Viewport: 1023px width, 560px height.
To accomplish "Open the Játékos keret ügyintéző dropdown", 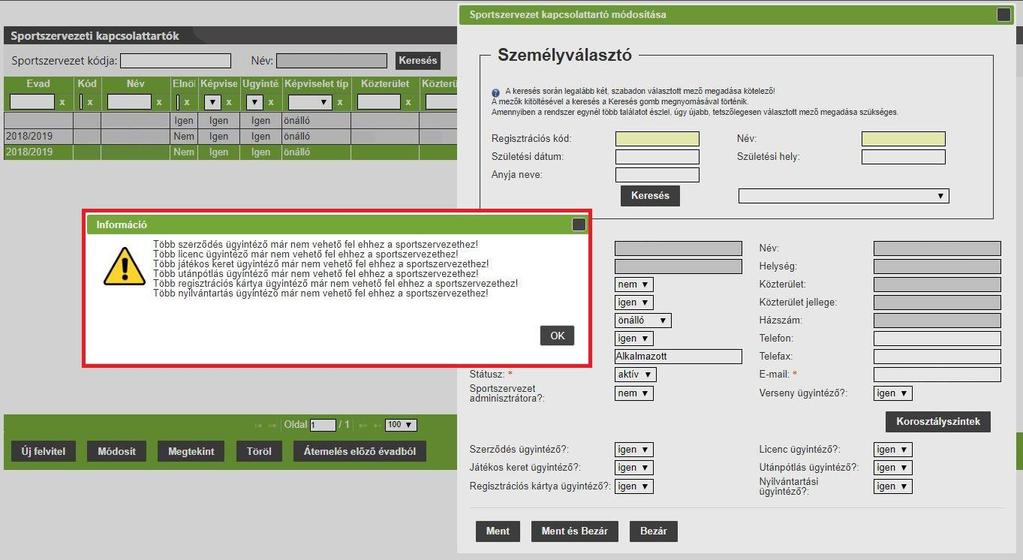I will (634, 468).
